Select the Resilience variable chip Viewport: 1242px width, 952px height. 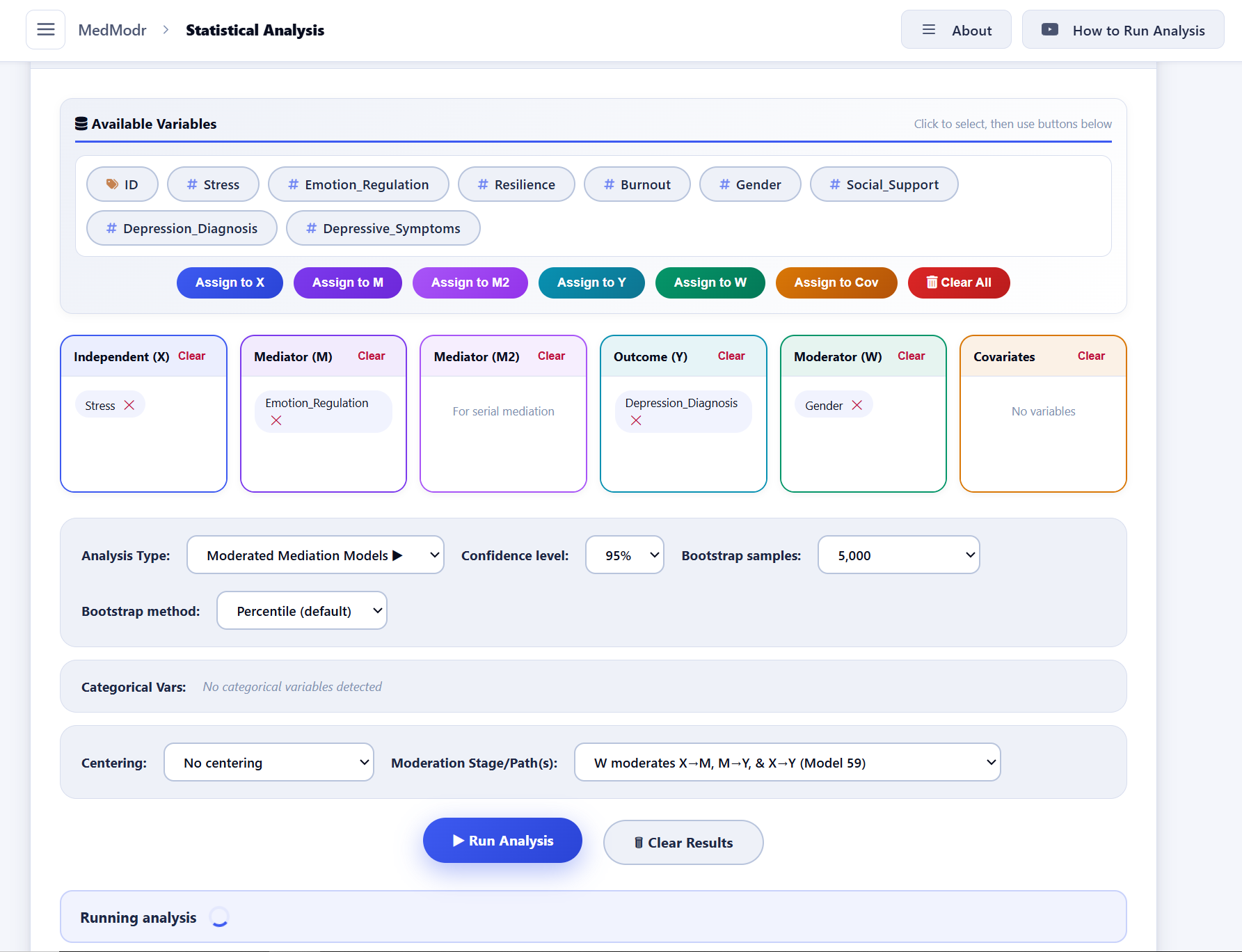(516, 184)
